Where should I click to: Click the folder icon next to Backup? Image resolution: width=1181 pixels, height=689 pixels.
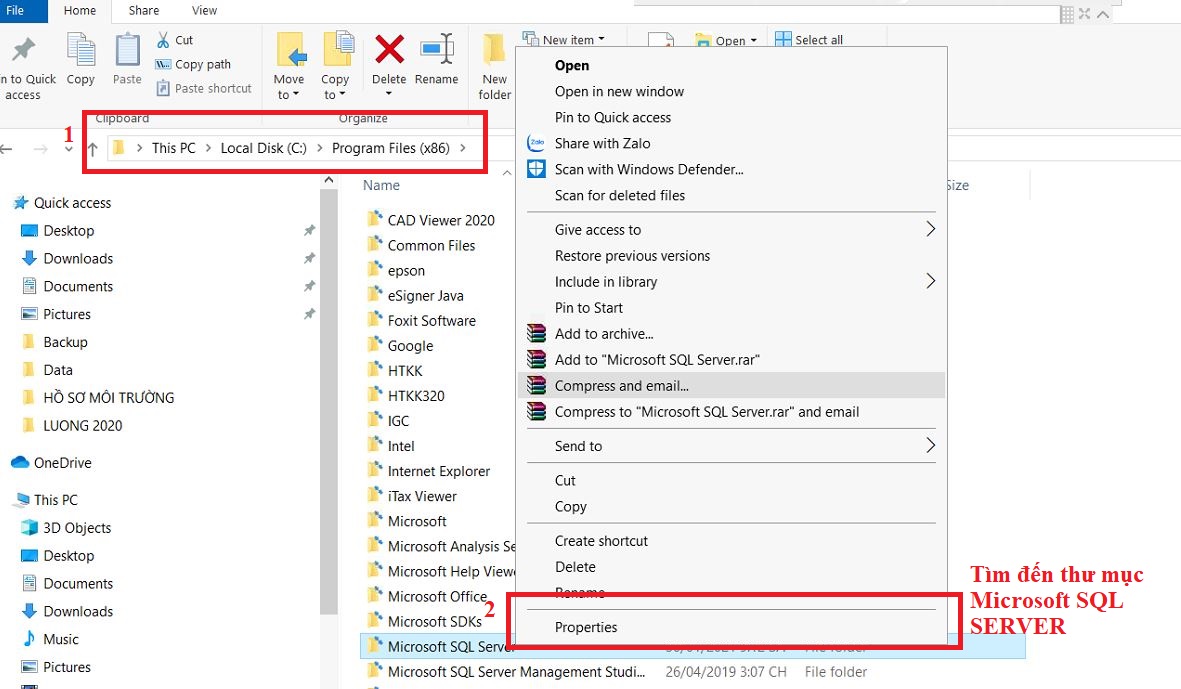(x=29, y=342)
